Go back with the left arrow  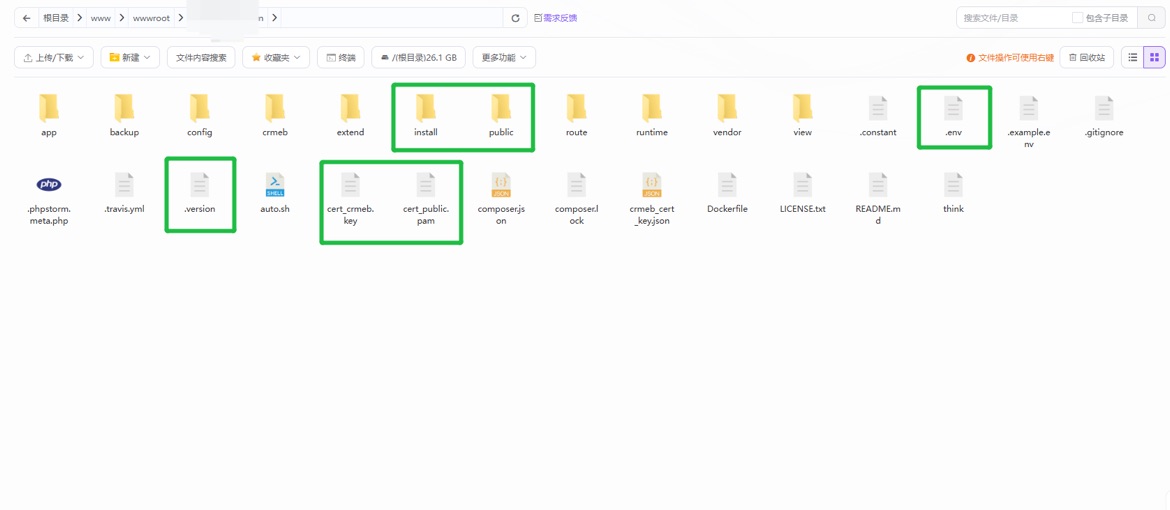pos(26,18)
